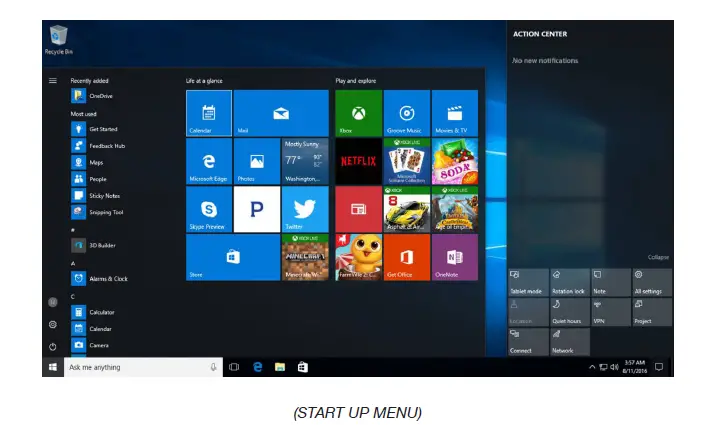Launch the Skype Preview tile

[x=209, y=209]
